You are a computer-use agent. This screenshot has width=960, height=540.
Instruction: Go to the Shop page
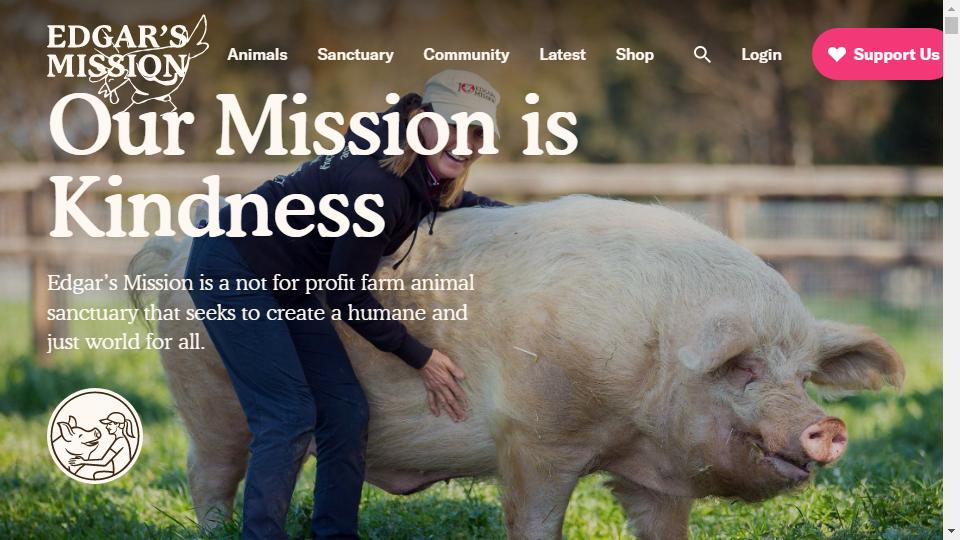634,54
